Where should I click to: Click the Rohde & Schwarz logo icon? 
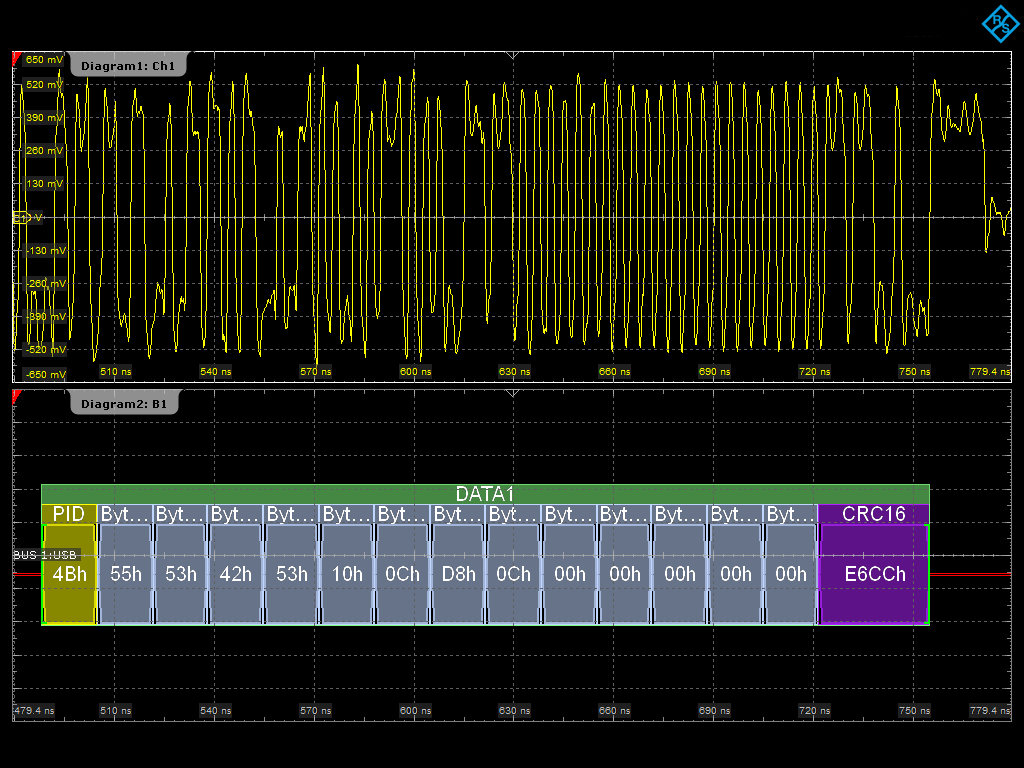(x=998, y=24)
